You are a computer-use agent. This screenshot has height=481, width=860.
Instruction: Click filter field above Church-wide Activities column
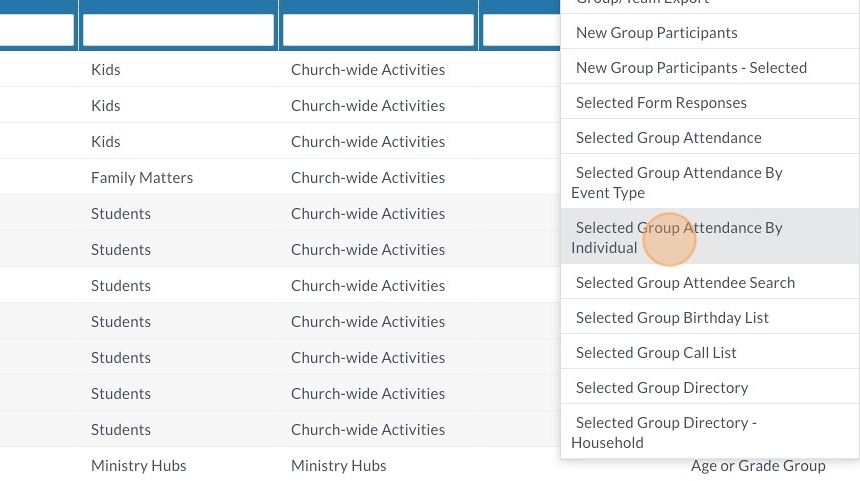pyautogui.click(x=378, y=30)
